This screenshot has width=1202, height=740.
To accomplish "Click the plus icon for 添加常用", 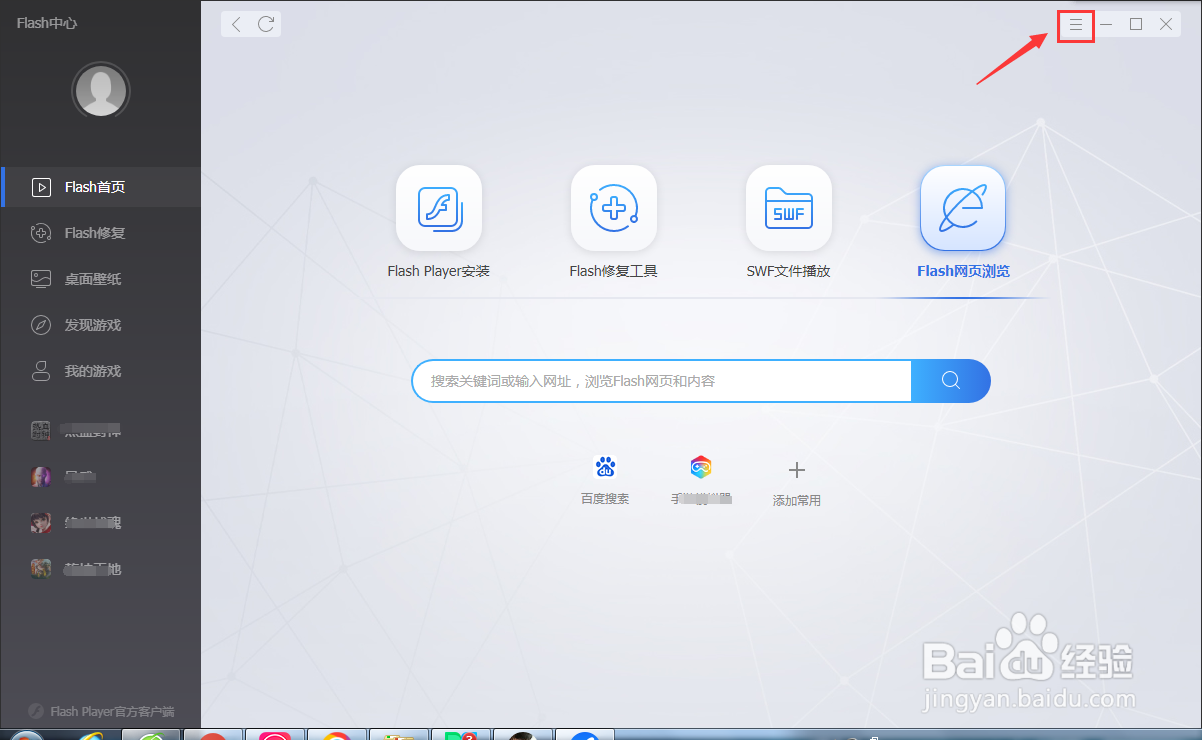I will tap(797, 469).
